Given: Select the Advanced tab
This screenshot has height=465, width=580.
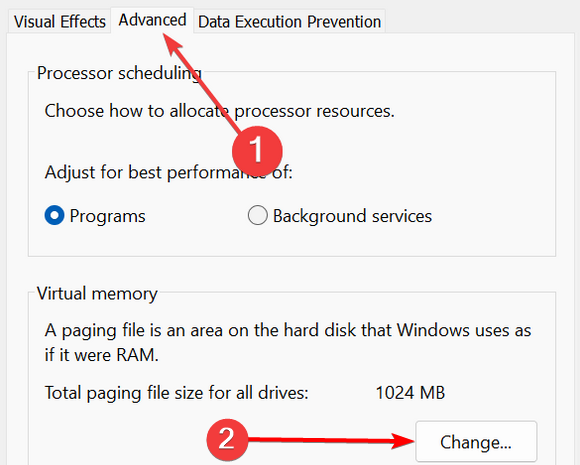Looking at the screenshot, I should pos(152,20).
